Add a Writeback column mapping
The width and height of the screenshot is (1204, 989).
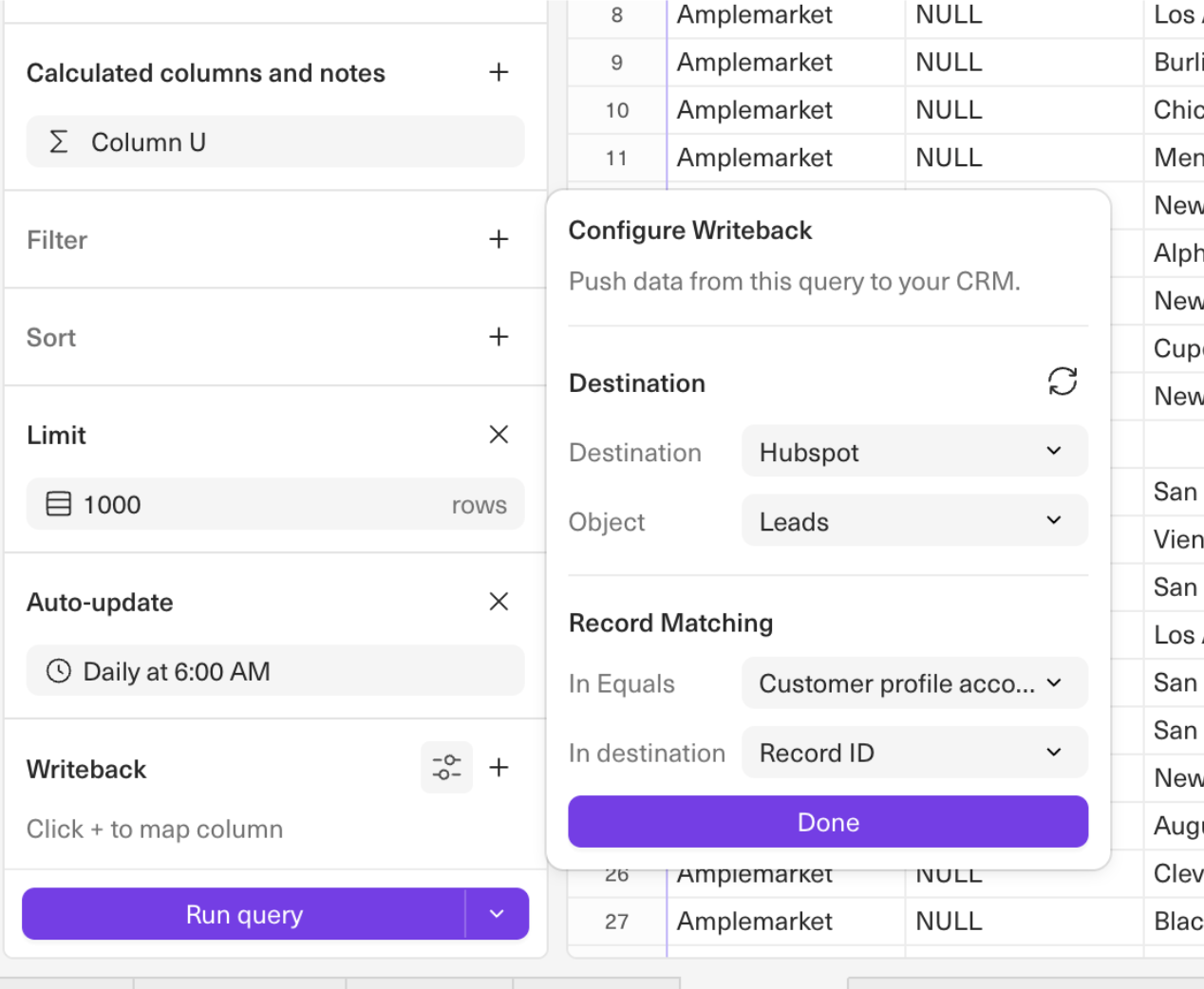499,767
